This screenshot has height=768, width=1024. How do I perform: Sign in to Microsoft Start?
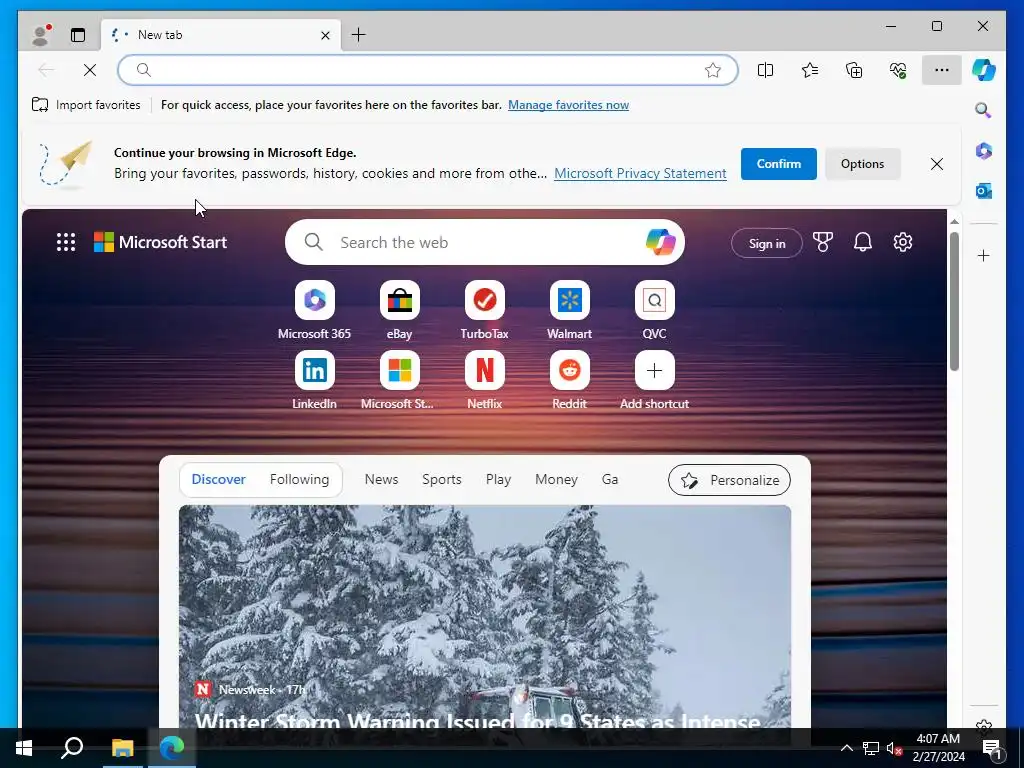point(767,244)
